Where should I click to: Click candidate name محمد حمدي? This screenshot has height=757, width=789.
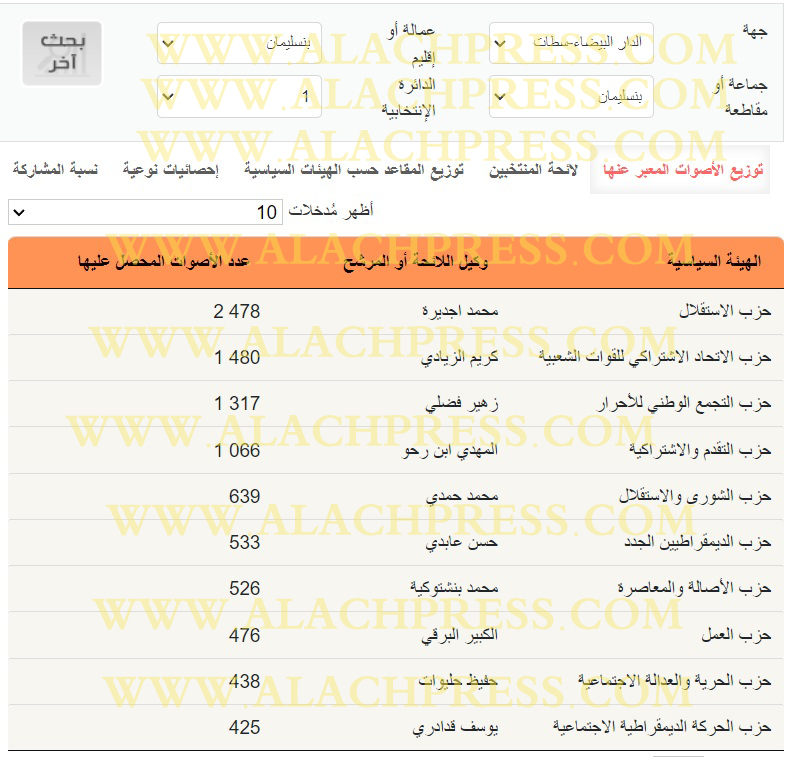[x=462, y=496]
